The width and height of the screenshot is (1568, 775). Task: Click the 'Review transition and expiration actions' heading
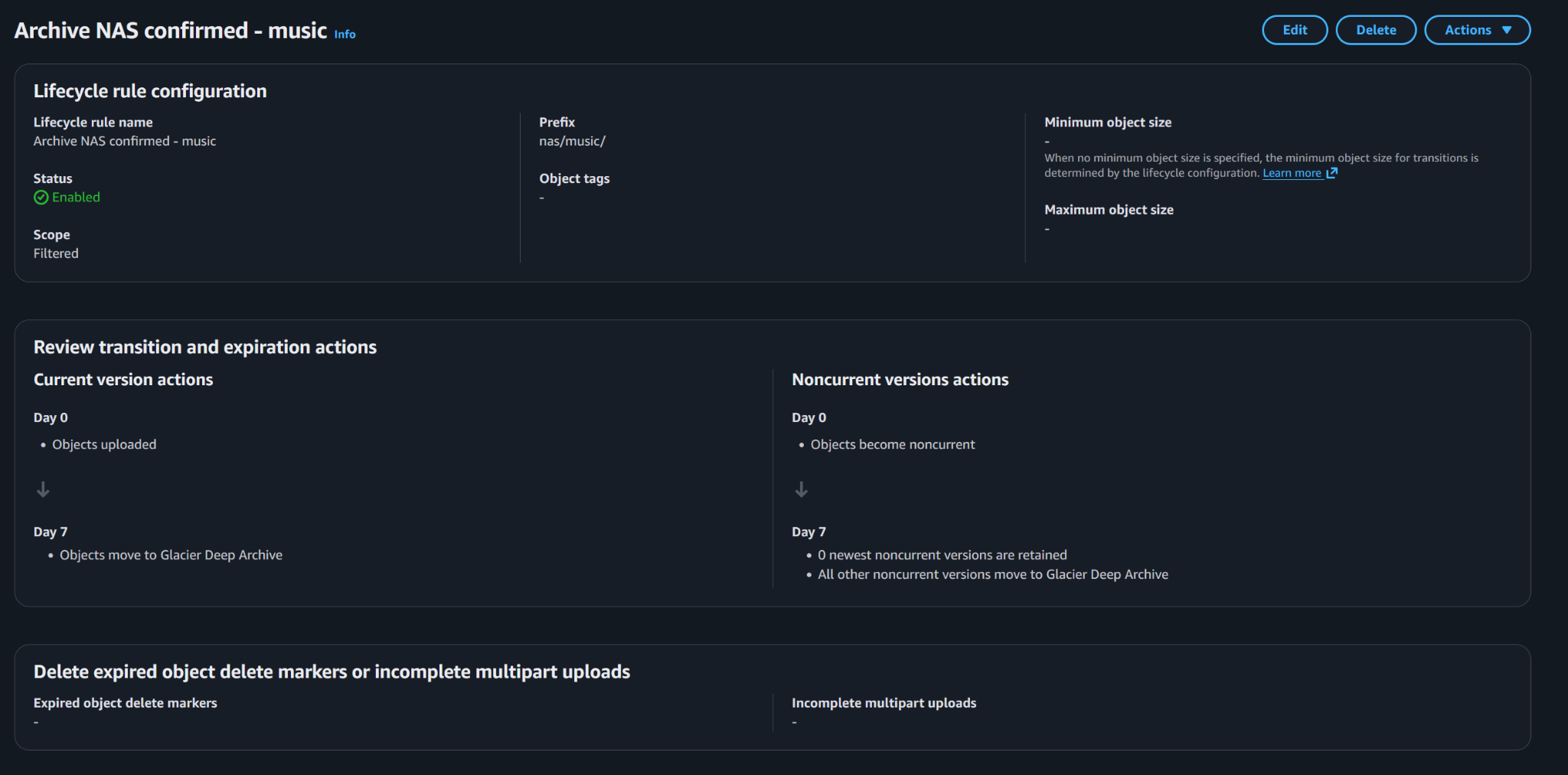[205, 347]
